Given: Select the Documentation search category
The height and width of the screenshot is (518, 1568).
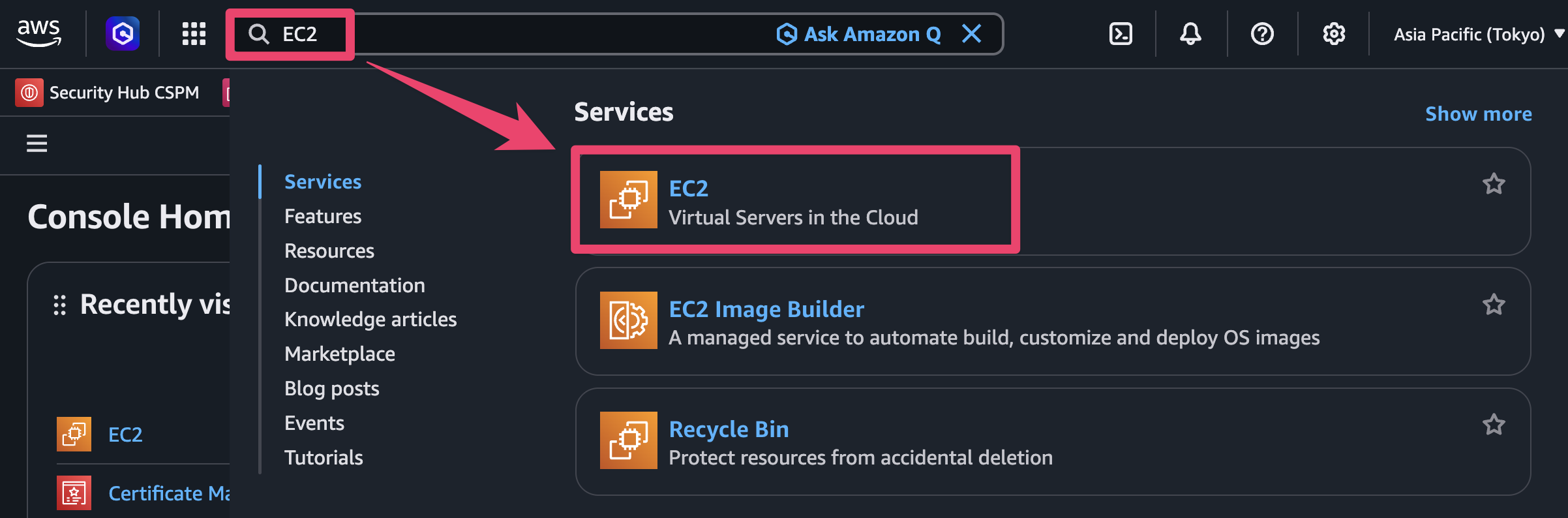Looking at the screenshot, I should pos(354,285).
